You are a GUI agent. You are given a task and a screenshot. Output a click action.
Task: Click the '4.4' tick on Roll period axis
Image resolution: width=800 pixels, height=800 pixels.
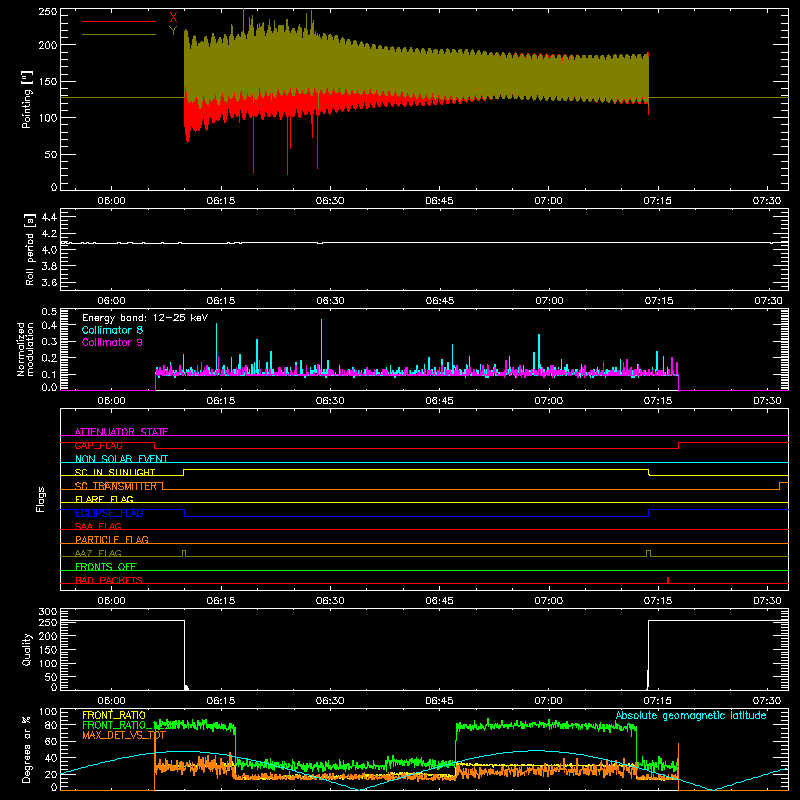49,218
